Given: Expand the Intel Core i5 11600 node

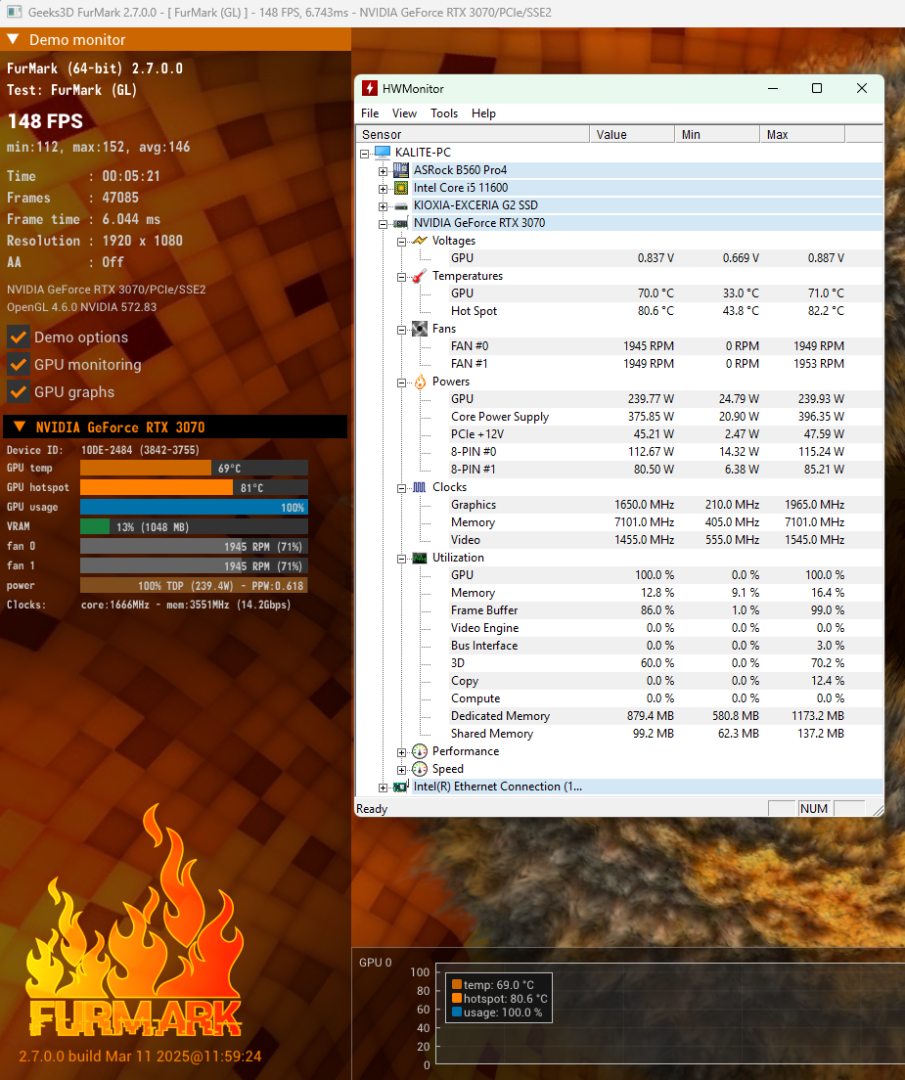Looking at the screenshot, I should tap(383, 189).
